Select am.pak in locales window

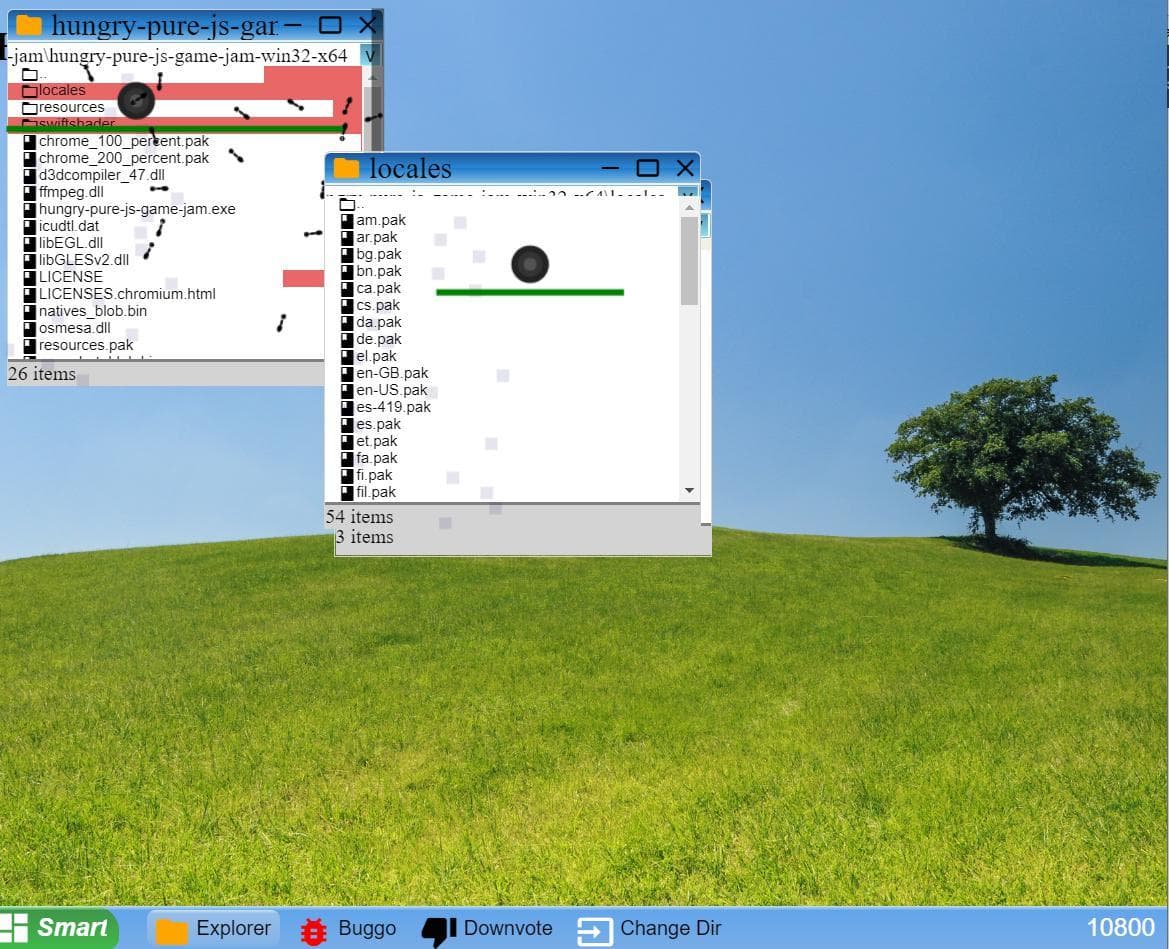coord(374,221)
